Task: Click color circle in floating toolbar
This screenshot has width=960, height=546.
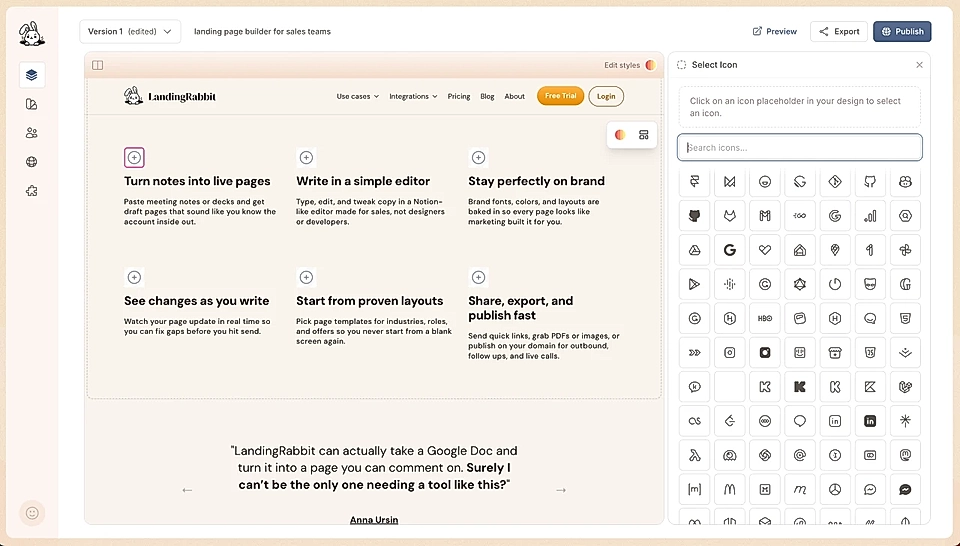Action: [x=620, y=135]
